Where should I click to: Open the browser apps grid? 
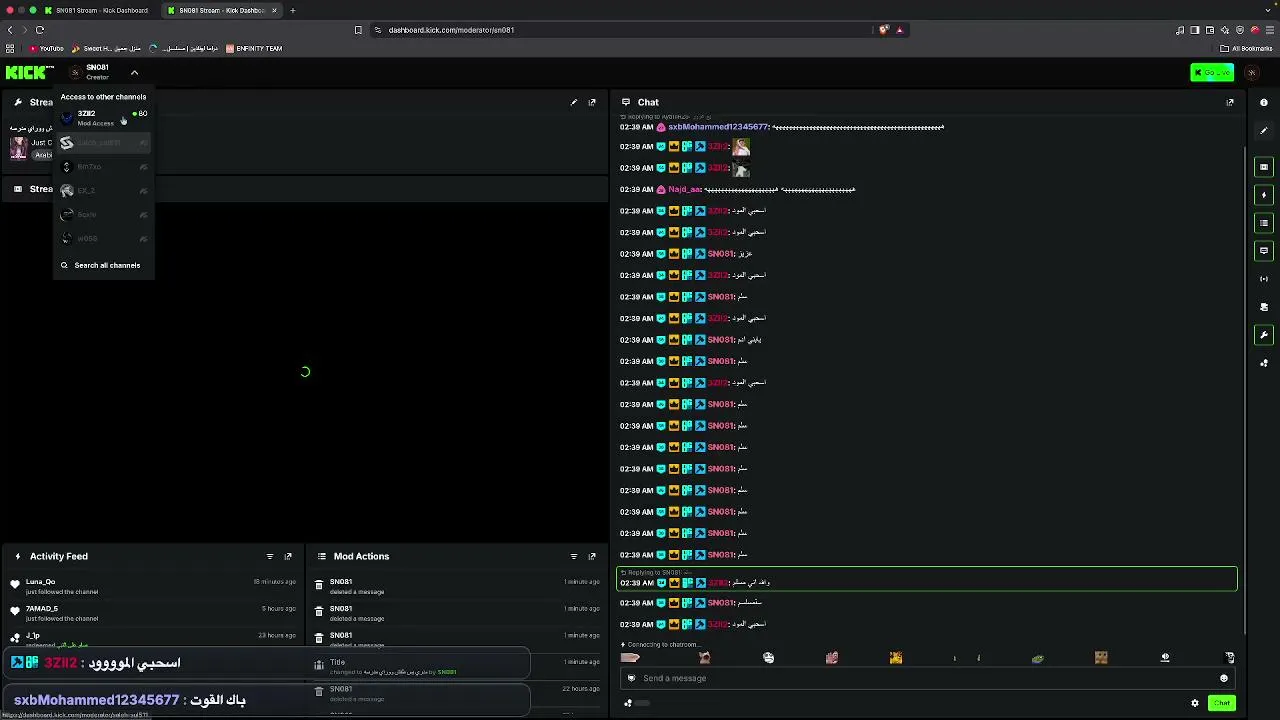(x=10, y=48)
